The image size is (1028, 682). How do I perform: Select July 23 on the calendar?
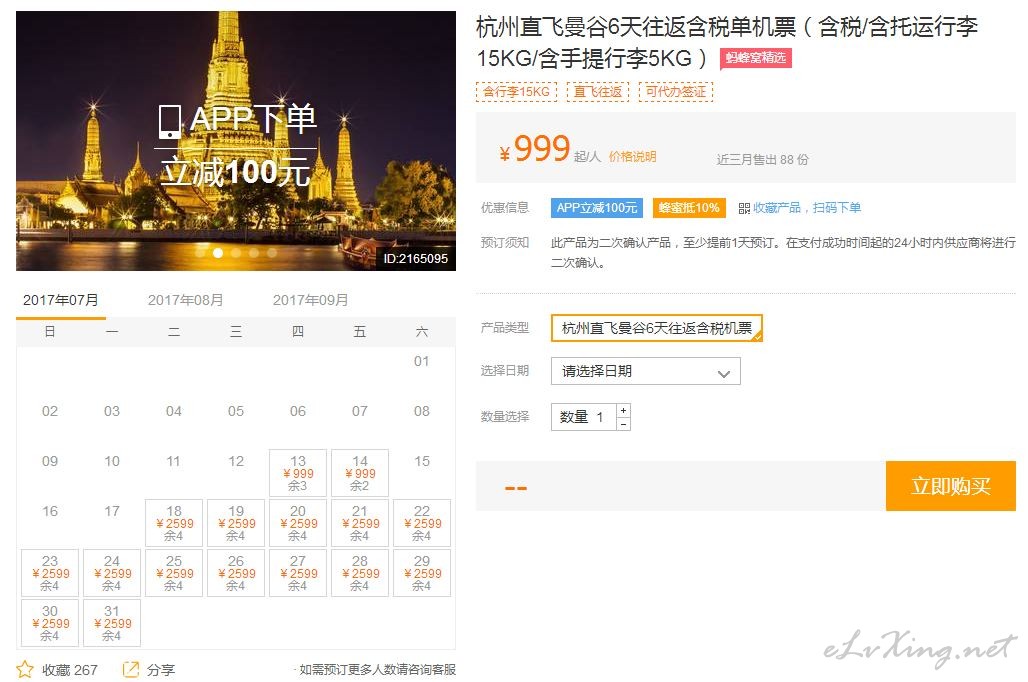tap(50, 572)
